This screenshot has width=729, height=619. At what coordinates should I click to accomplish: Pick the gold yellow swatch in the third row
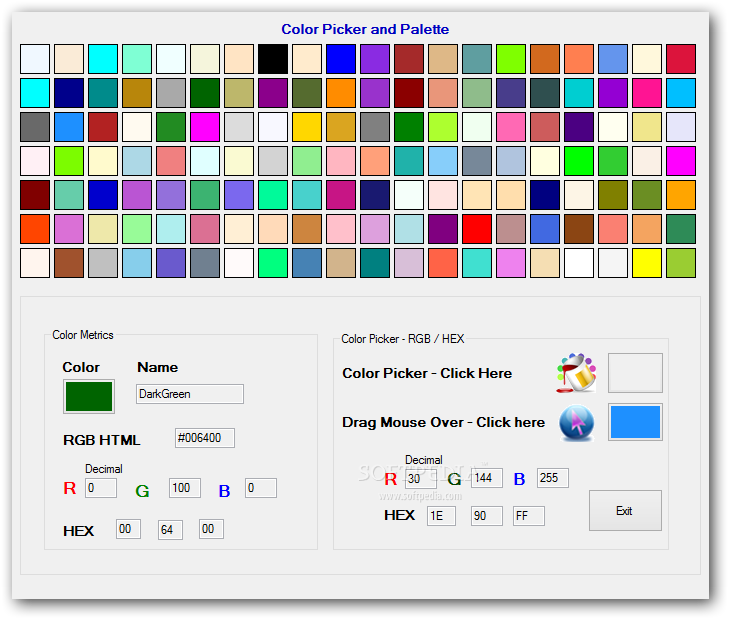(307, 127)
